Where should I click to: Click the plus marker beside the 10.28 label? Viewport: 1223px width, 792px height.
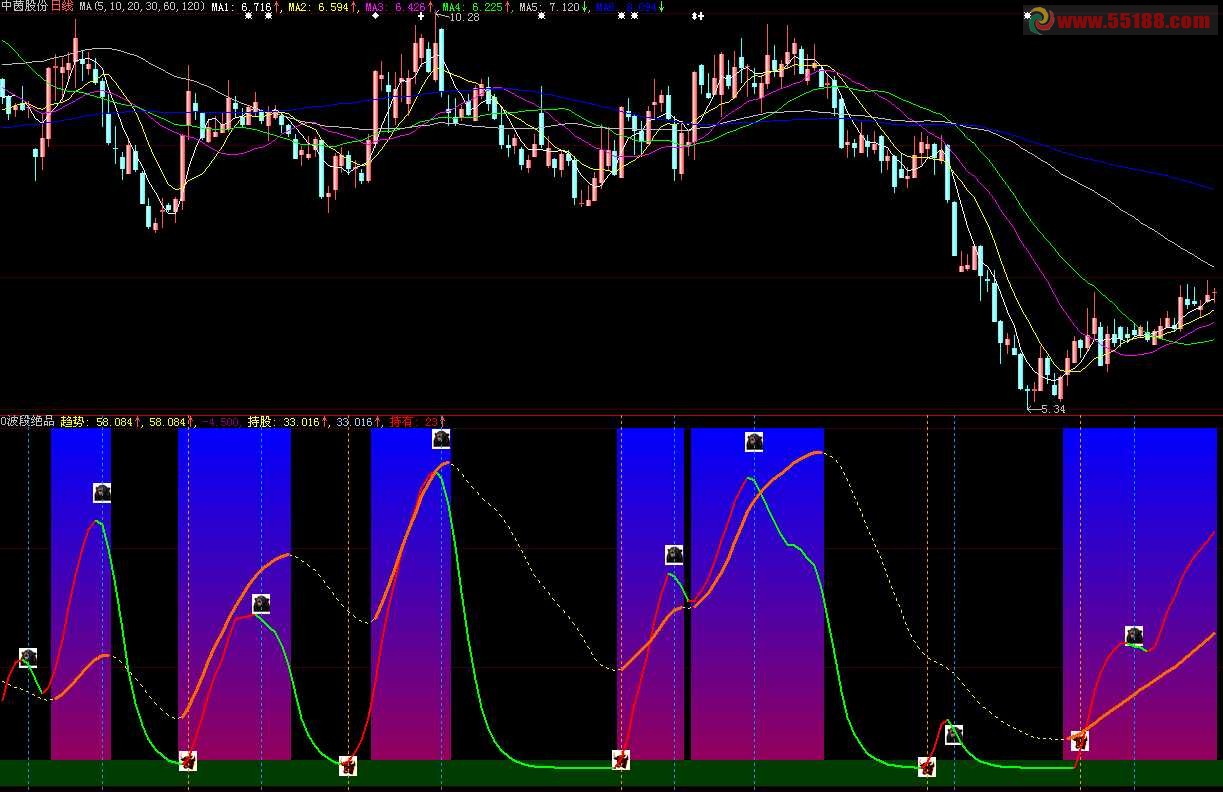(x=421, y=16)
